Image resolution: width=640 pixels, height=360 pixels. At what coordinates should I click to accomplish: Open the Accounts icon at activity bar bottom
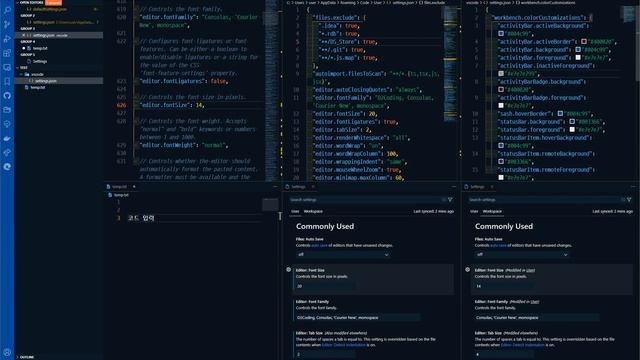click(x=7, y=352)
